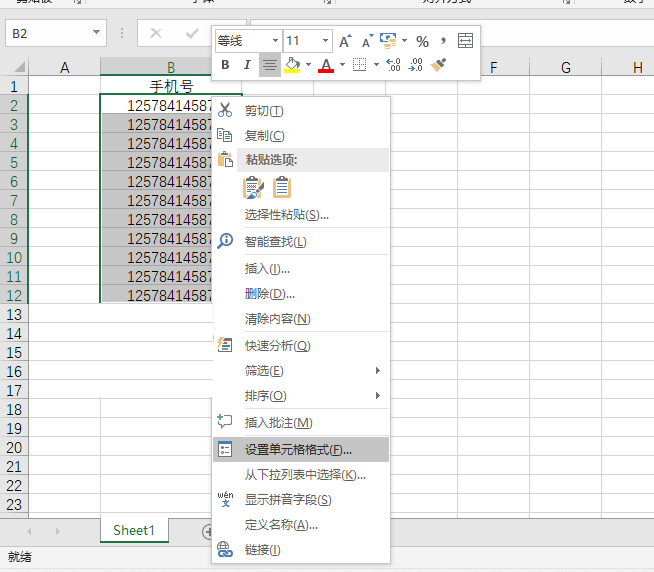Viewport: 654px width, 572px height.
Task: Click the borders icon in mini toolbar
Action: (x=359, y=65)
